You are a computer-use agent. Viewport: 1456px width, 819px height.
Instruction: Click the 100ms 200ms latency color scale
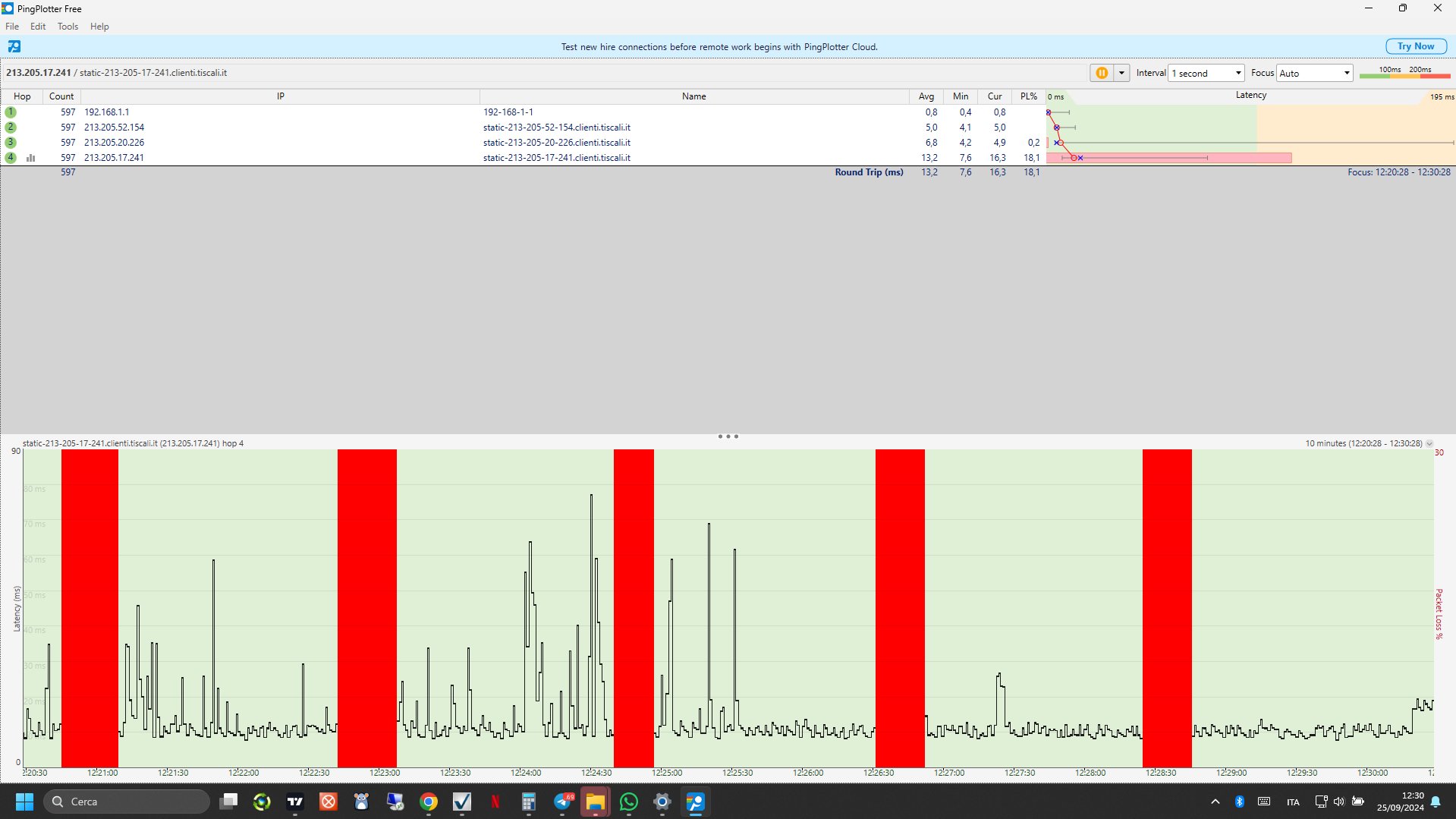point(1404,73)
